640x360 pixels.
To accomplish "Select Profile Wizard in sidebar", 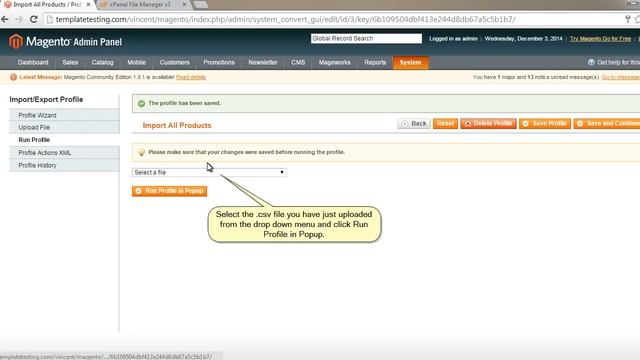I will [x=64, y=115].
